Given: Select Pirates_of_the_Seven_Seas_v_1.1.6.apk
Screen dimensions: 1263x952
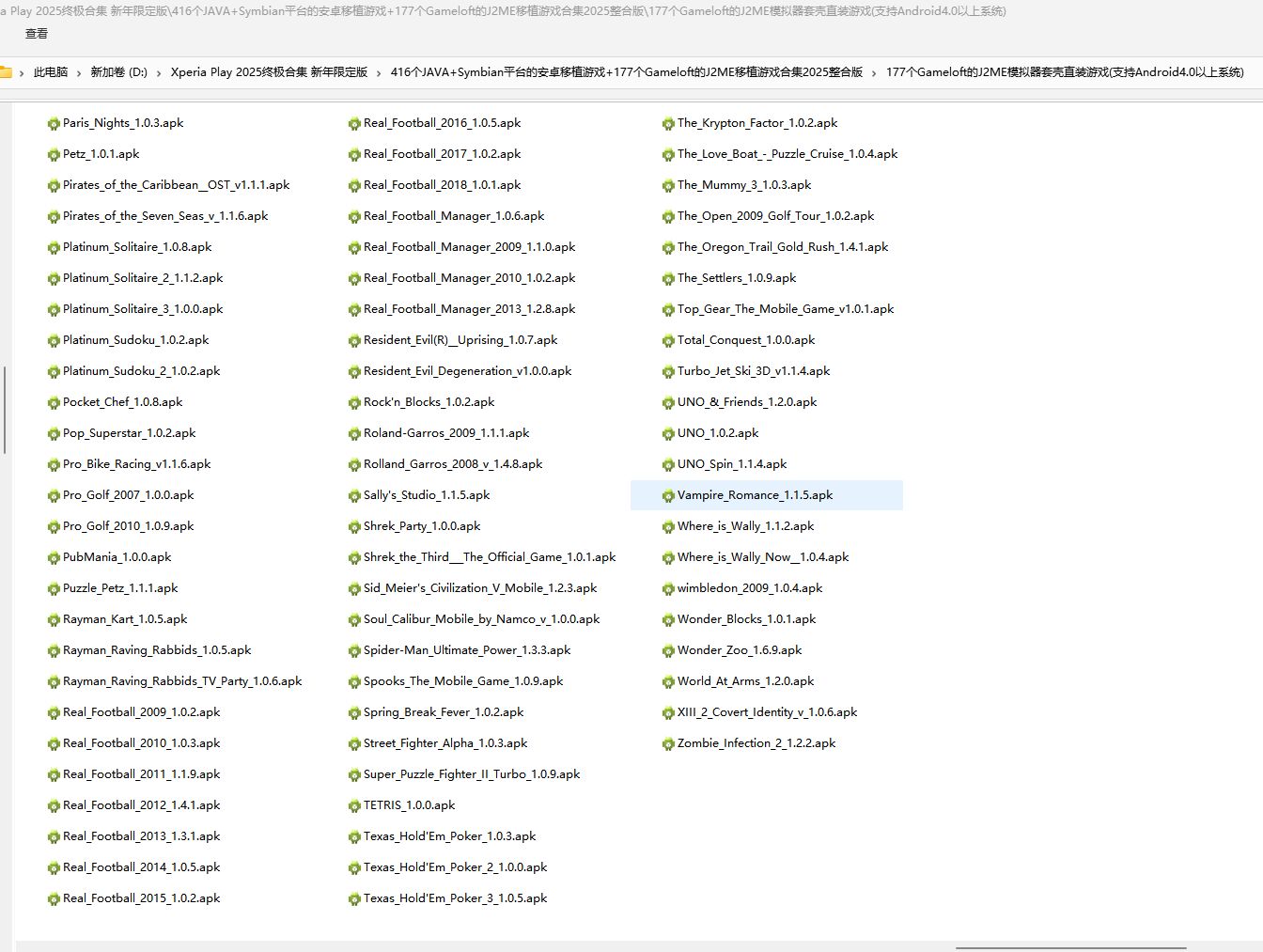Looking at the screenshot, I should pyautogui.click(x=158, y=216).
